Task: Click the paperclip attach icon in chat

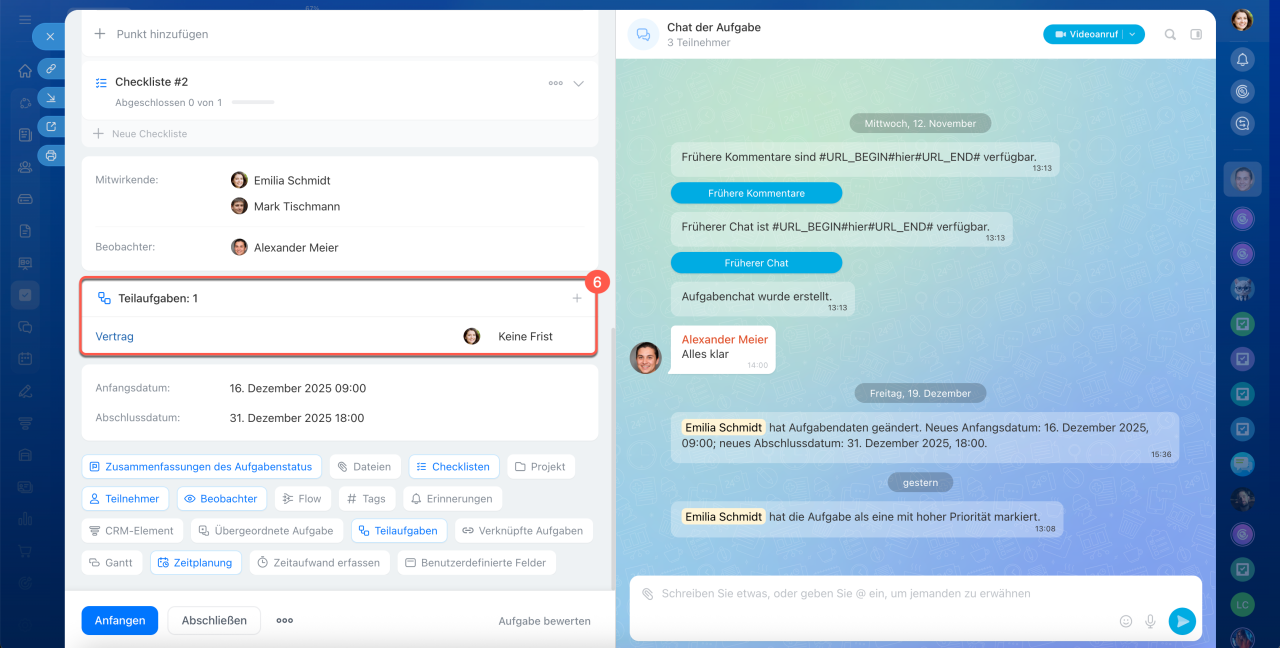Action: coord(647,594)
